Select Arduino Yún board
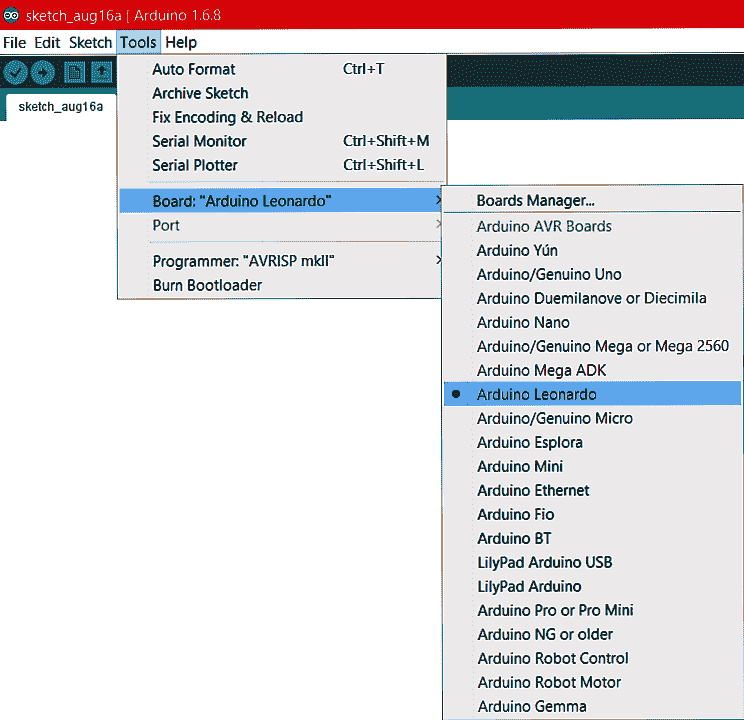Screen dimensions: 744x720 pyautogui.click(x=592, y=251)
